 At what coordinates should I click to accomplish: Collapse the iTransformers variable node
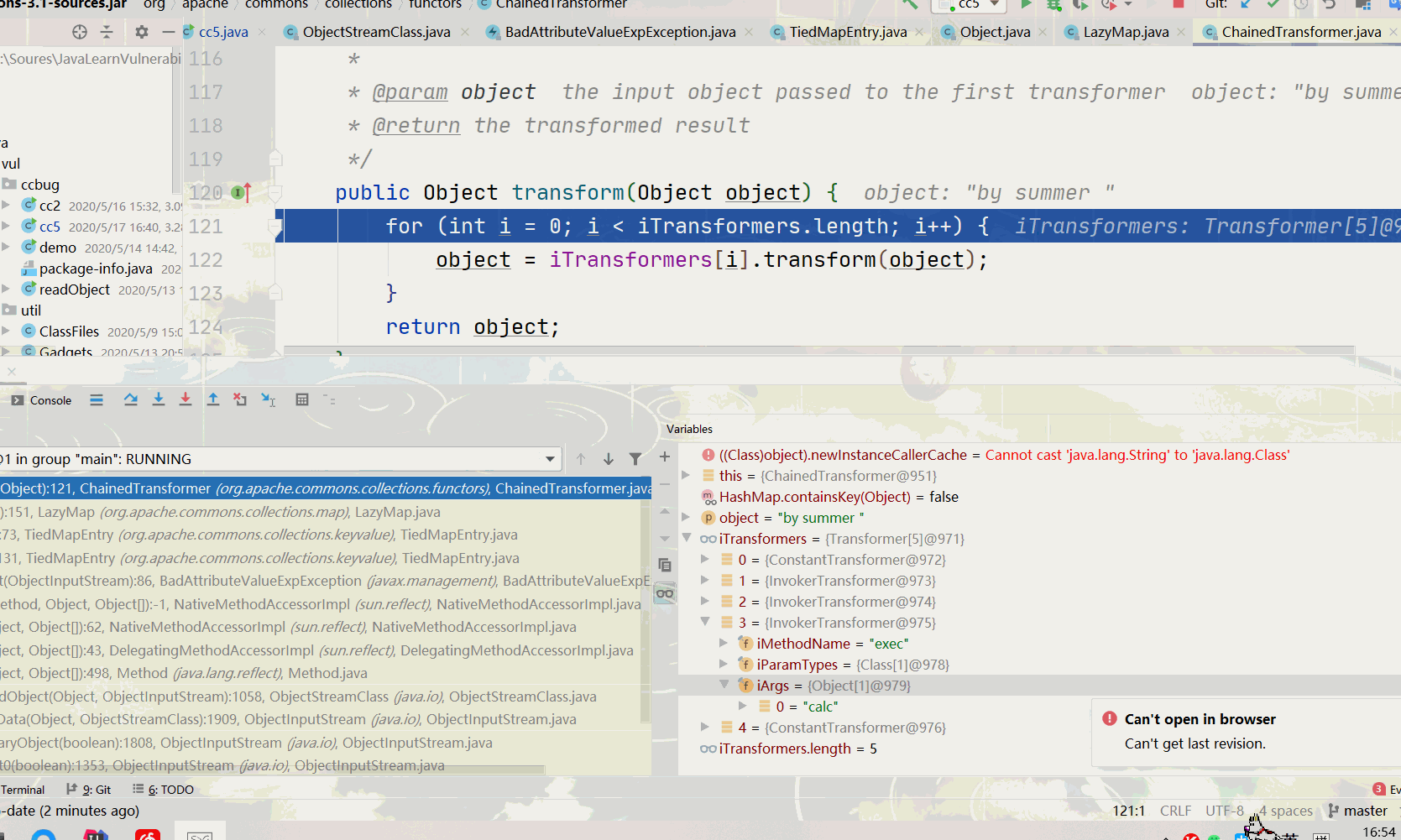tap(687, 538)
